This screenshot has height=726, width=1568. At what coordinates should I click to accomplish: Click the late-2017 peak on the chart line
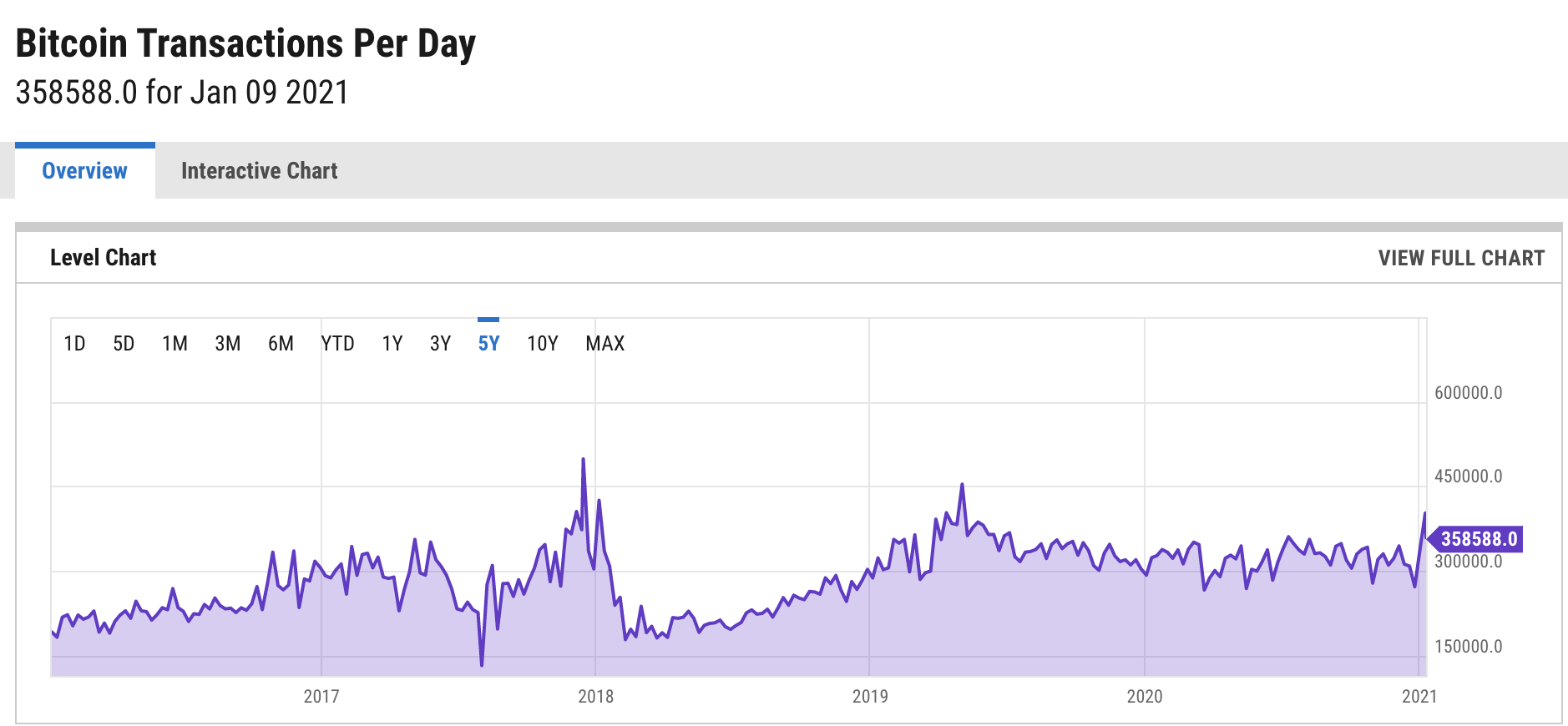coord(583,459)
